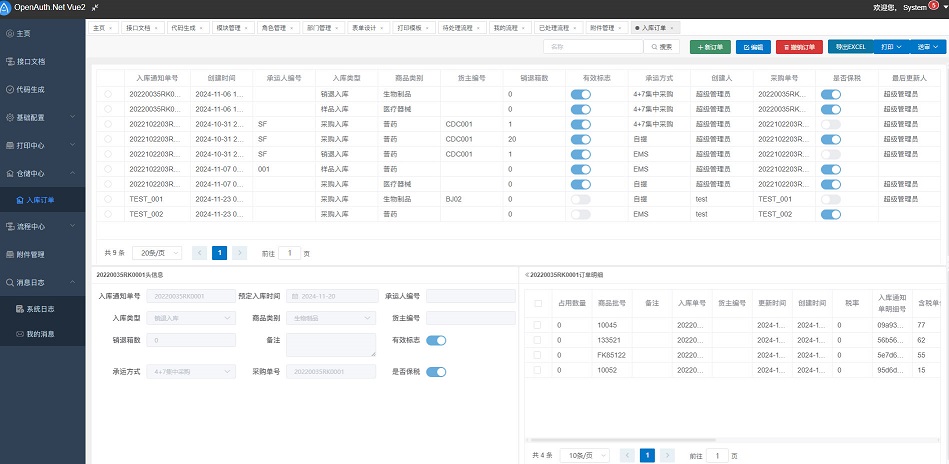Toggle 有效标志 switch in the header form
This screenshot has height=464, width=949.
click(436, 341)
